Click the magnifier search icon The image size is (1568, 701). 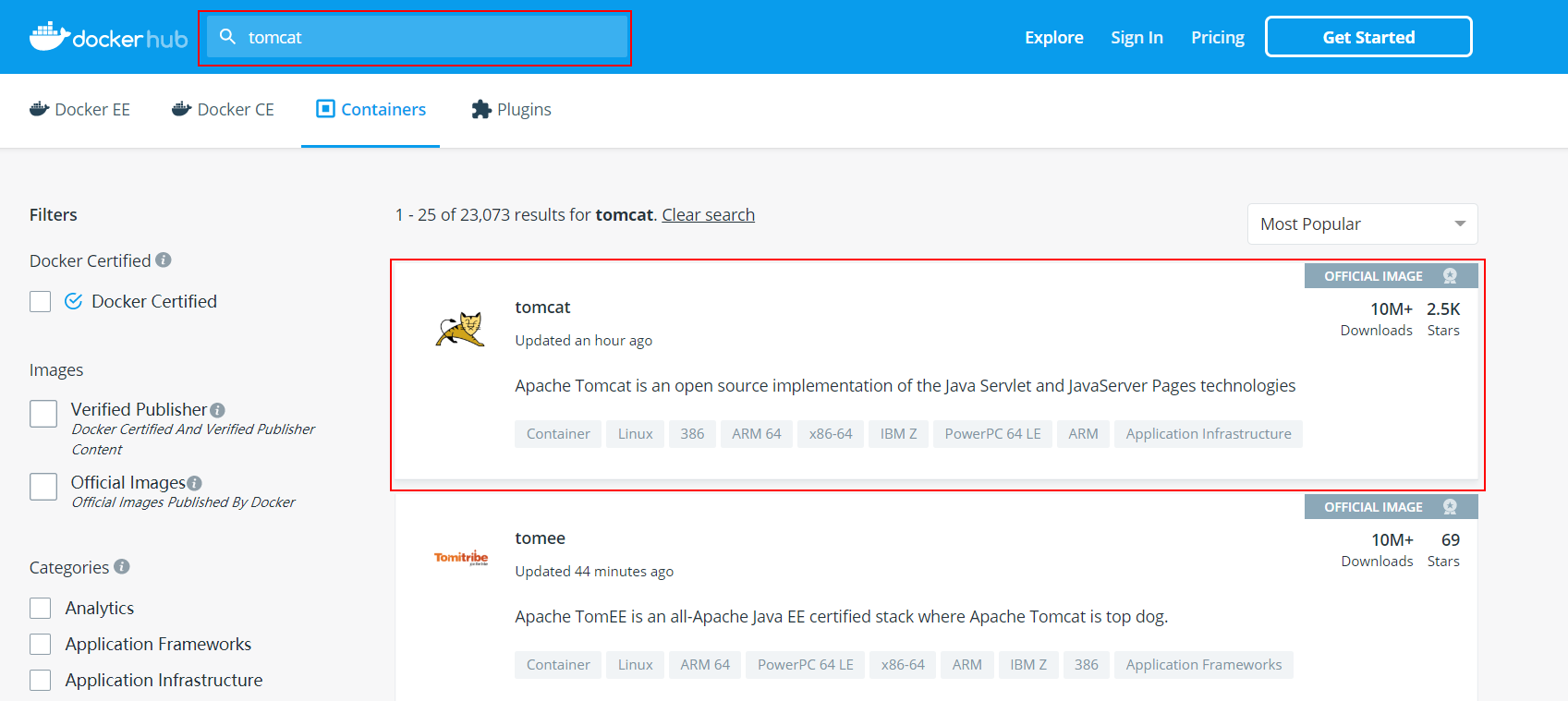(x=227, y=37)
